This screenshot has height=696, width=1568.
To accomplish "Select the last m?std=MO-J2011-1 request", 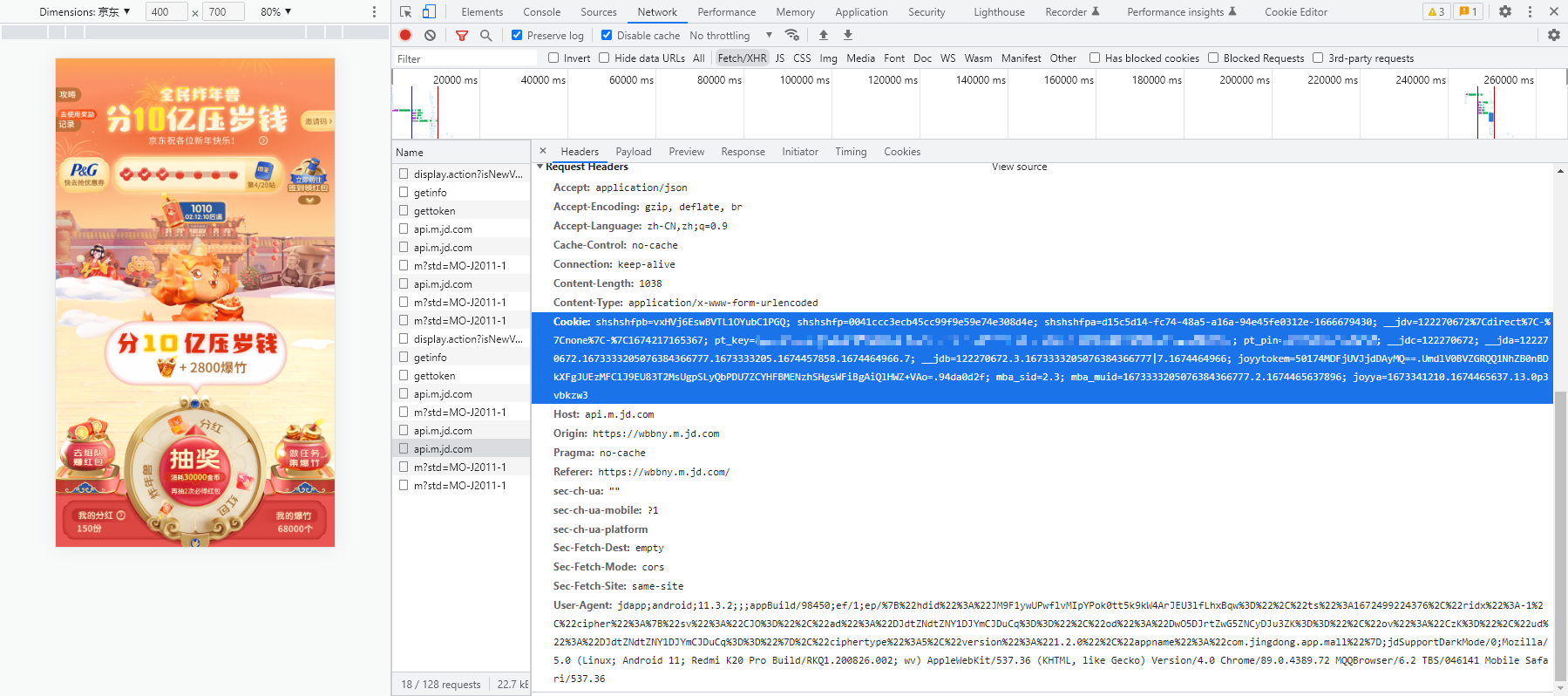I will (461, 485).
